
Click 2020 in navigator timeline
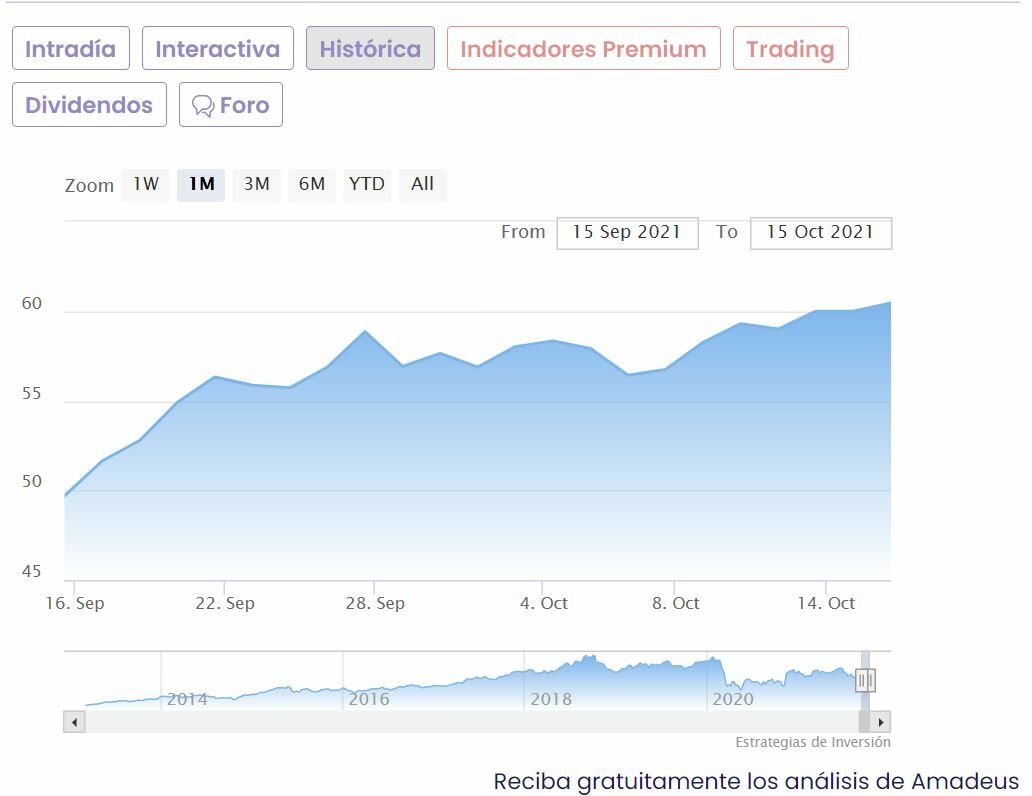coord(733,699)
